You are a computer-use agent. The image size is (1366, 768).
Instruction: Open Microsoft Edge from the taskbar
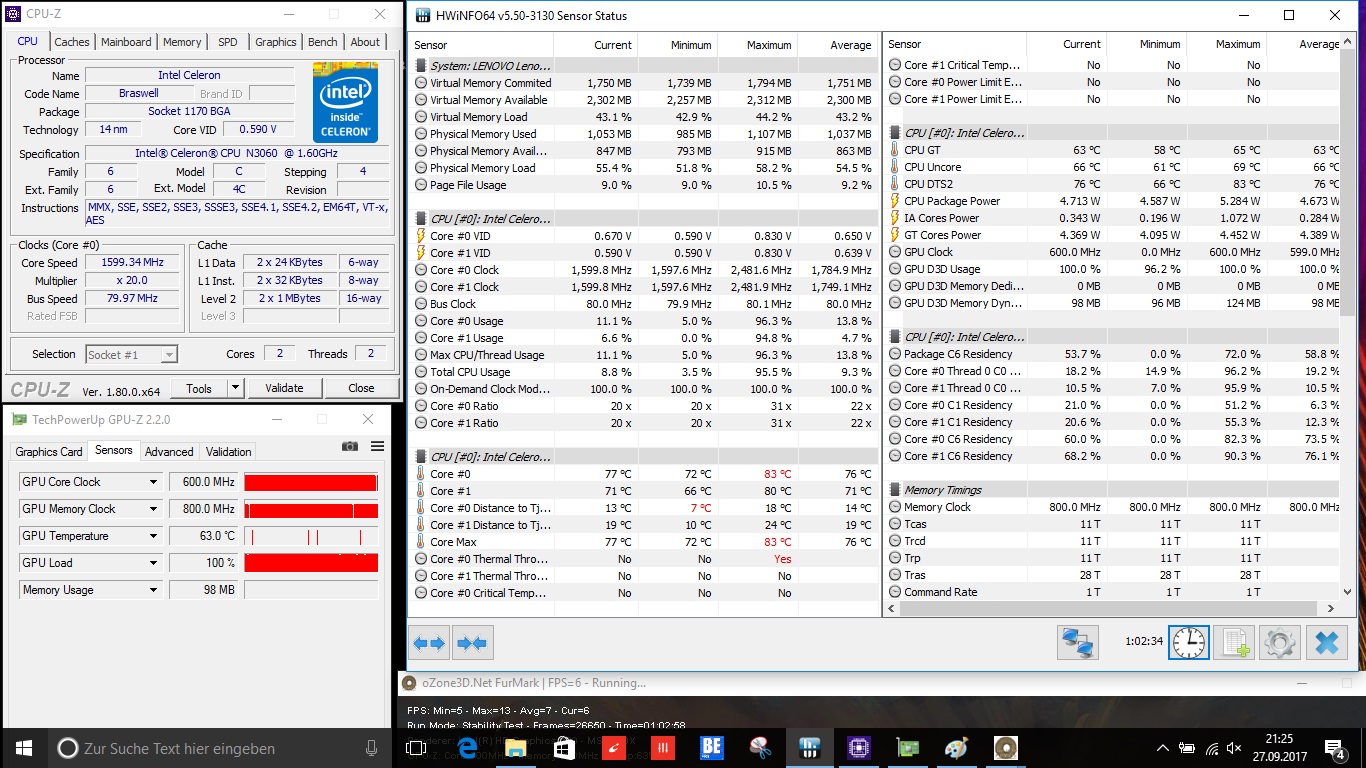click(x=466, y=748)
